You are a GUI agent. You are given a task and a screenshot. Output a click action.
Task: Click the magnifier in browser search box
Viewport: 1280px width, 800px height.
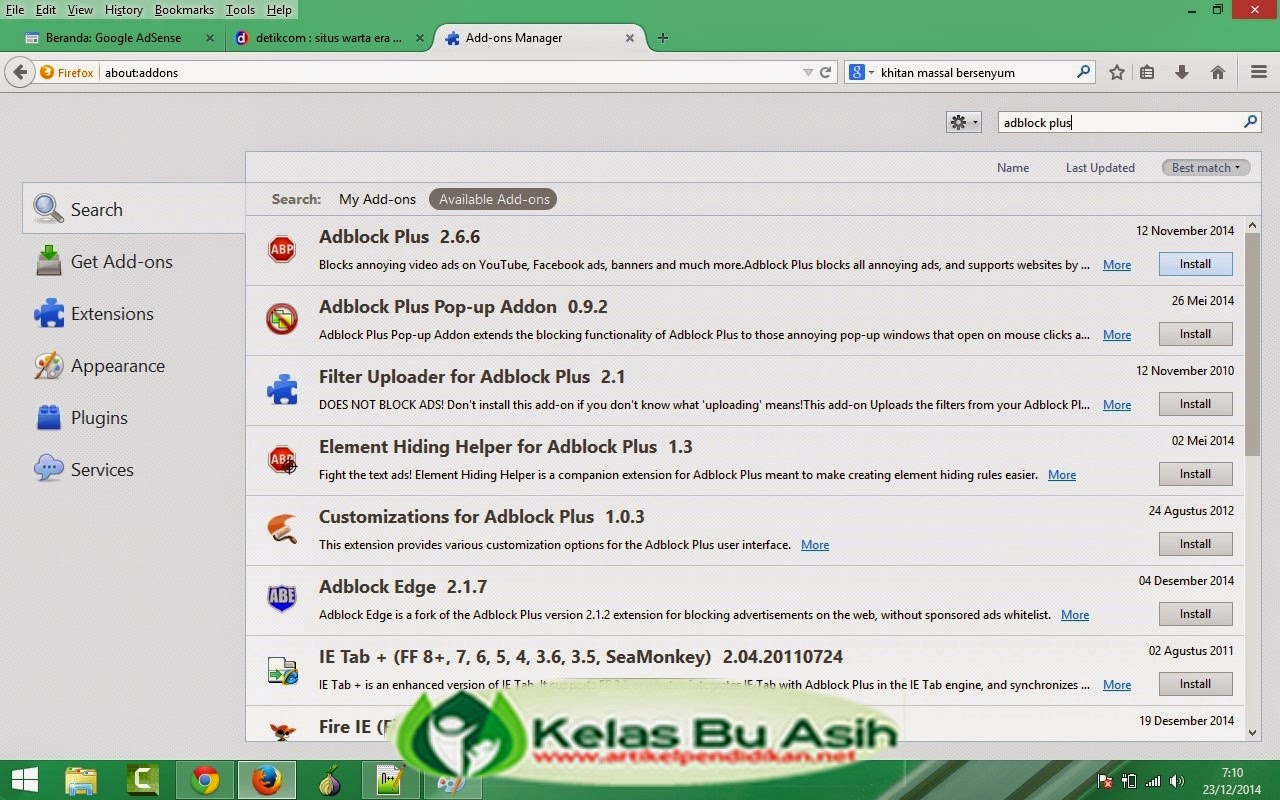[1083, 72]
